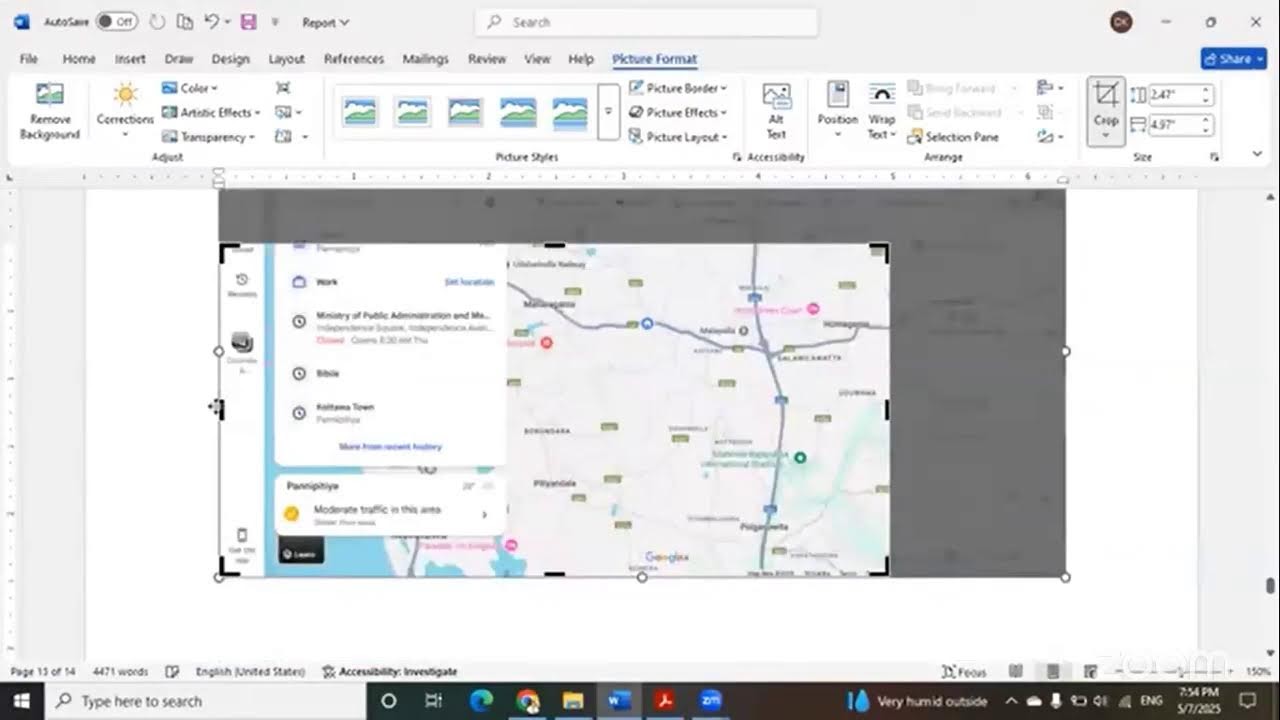The width and height of the screenshot is (1280, 720).
Task: Open the Color options dropdown
Action: pos(189,88)
